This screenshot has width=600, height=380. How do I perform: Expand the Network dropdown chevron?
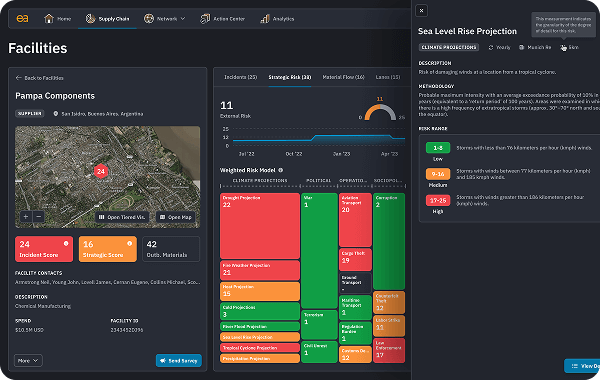183,18
